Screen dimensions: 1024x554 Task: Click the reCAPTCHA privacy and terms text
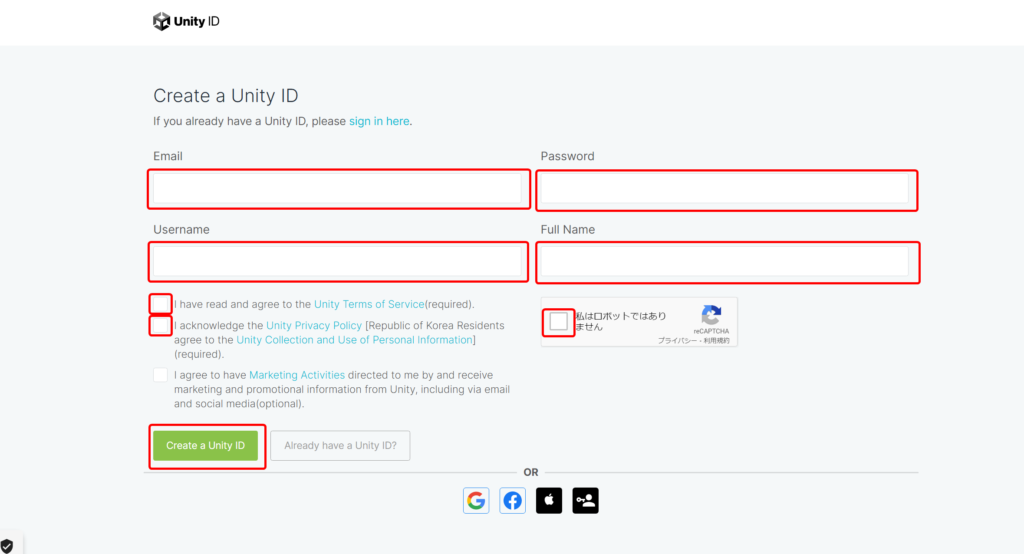coord(694,340)
